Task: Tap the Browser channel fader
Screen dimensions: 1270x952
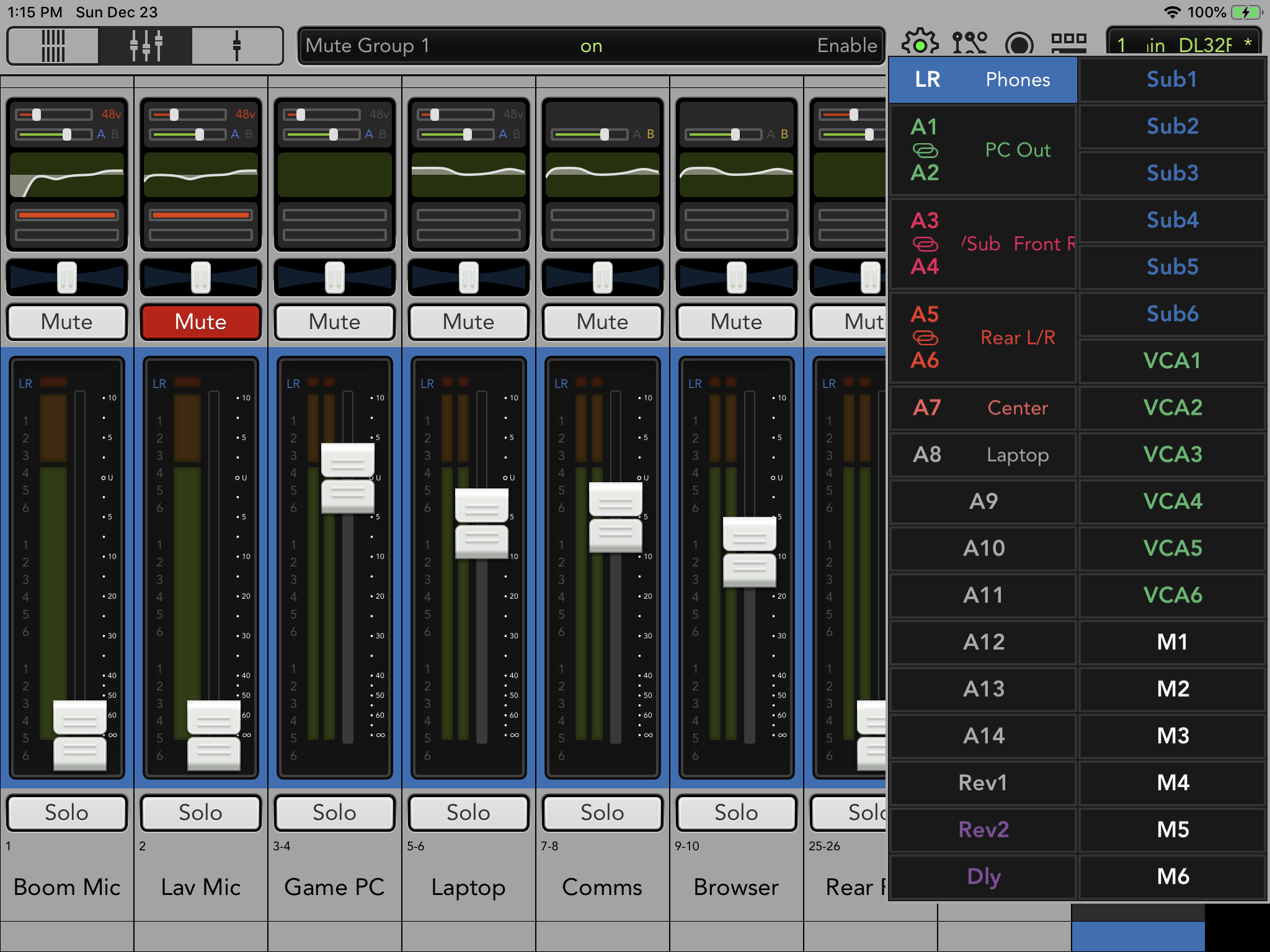Action: [x=749, y=552]
